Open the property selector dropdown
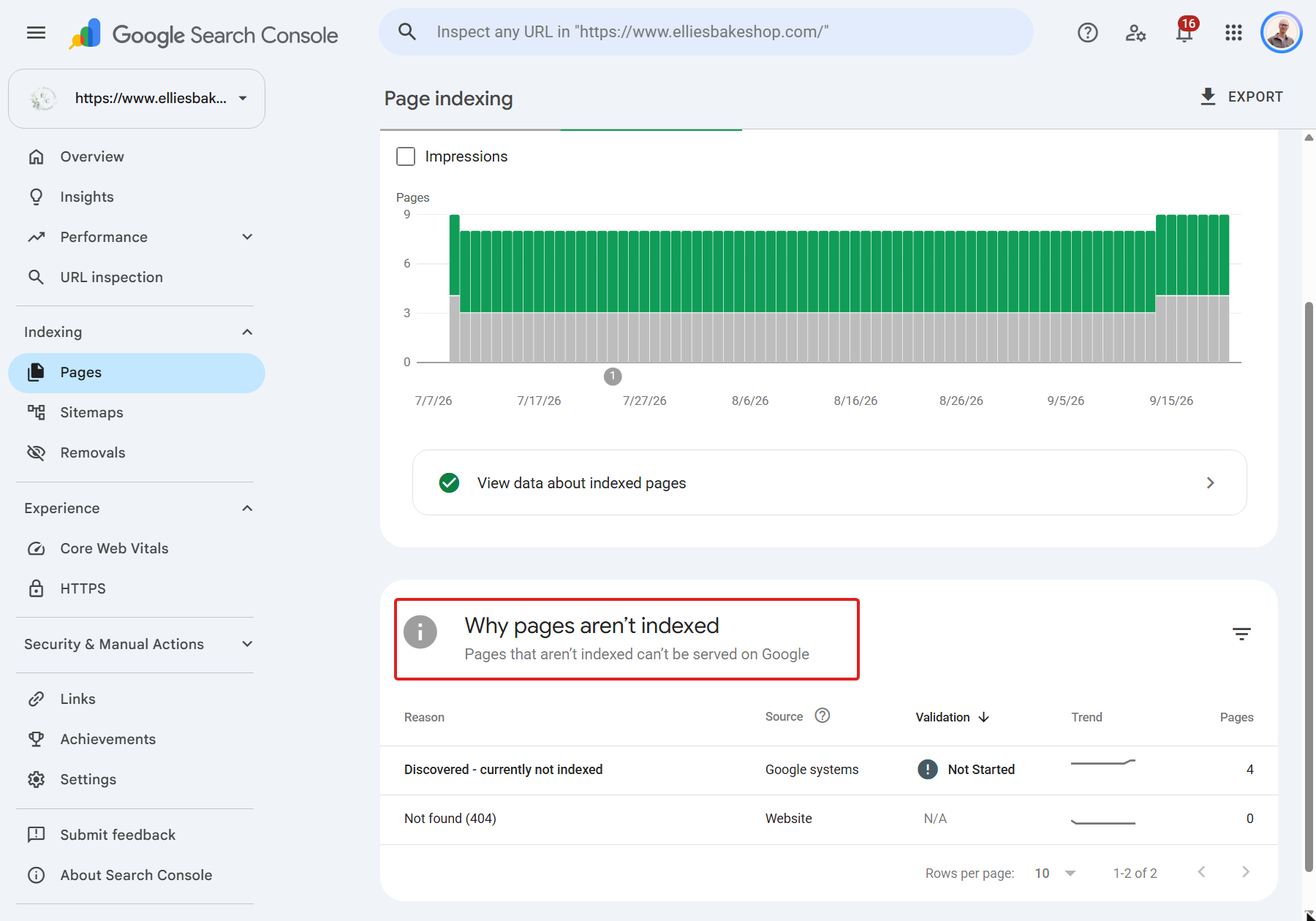1316x921 pixels. [137, 99]
